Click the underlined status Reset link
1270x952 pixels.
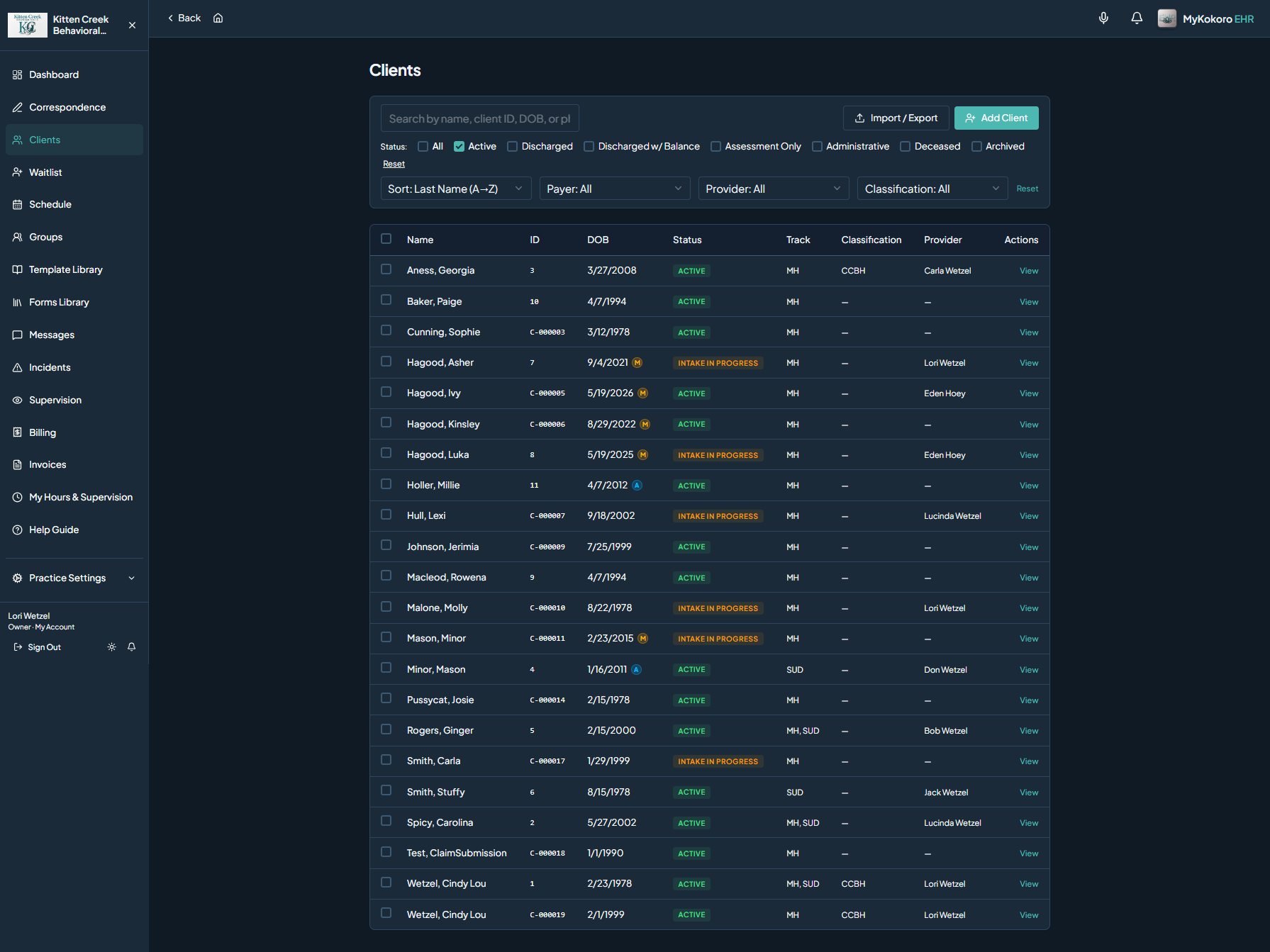click(x=394, y=164)
